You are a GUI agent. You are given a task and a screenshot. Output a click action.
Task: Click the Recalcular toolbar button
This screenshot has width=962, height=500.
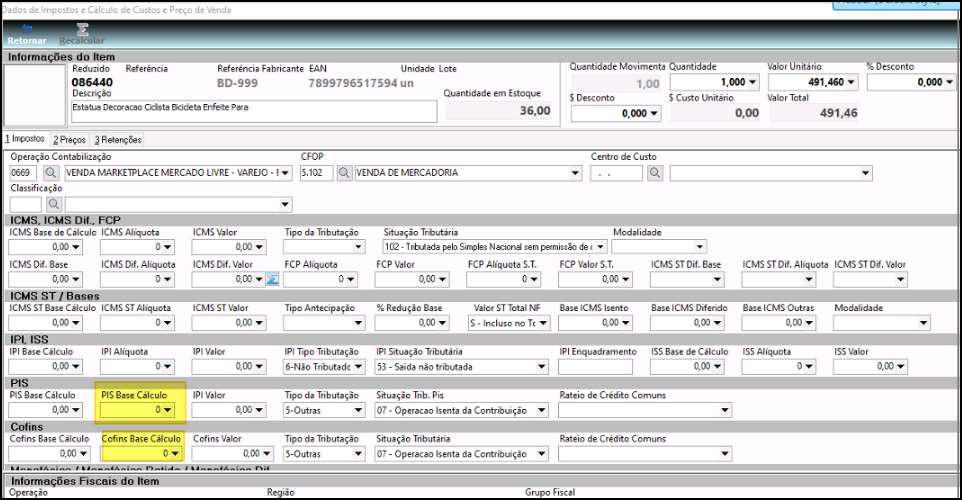(x=82, y=35)
